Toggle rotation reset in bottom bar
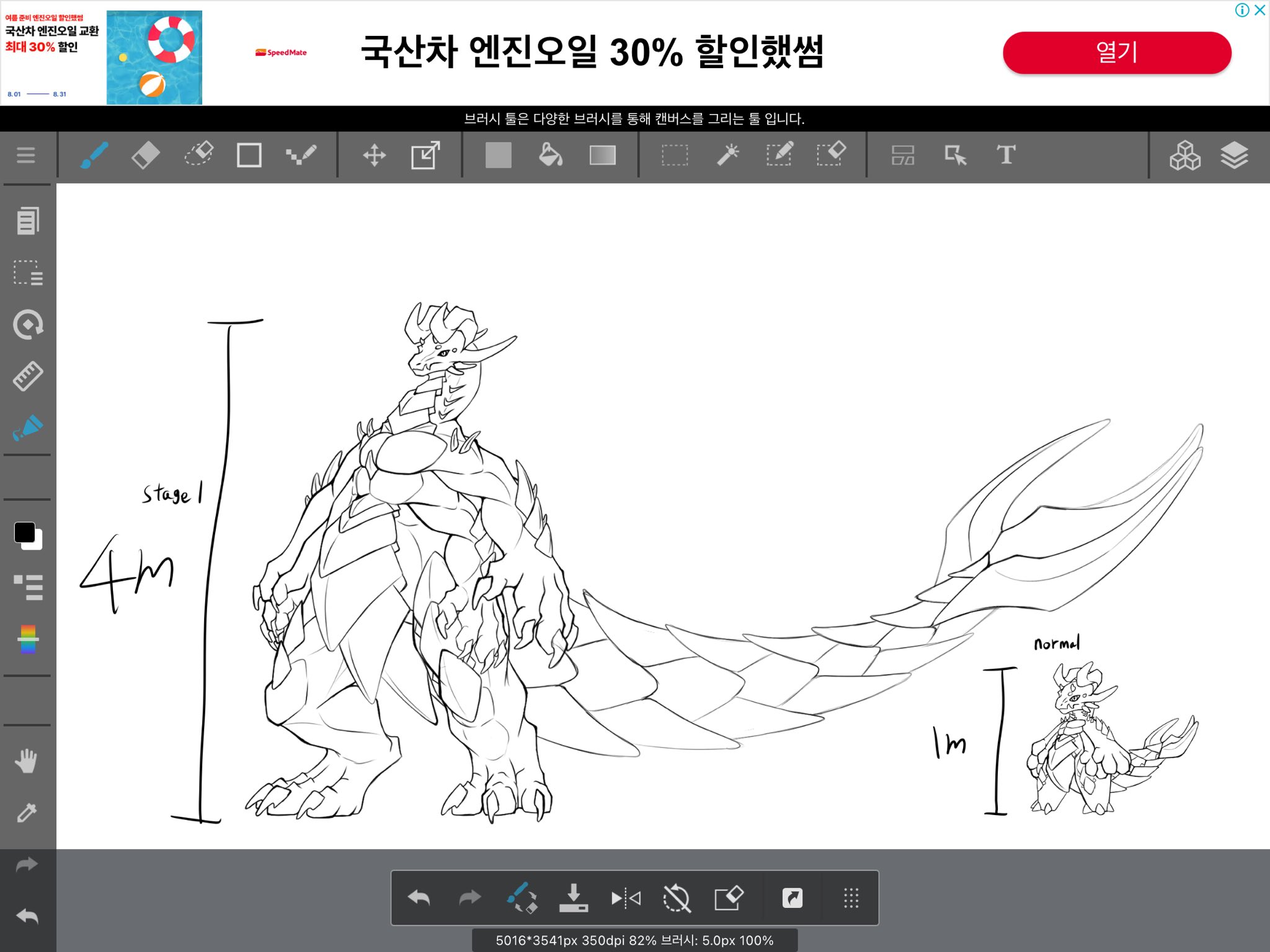The image size is (1270, 952). click(x=677, y=898)
